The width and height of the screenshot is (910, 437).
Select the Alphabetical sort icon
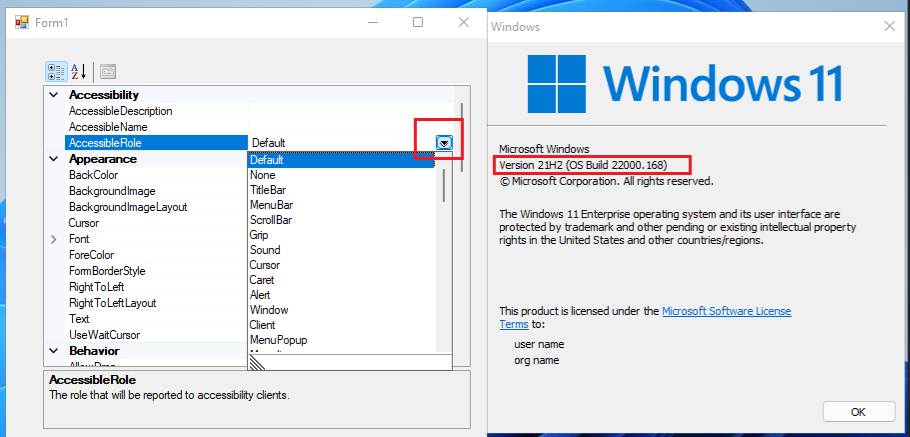(x=78, y=71)
